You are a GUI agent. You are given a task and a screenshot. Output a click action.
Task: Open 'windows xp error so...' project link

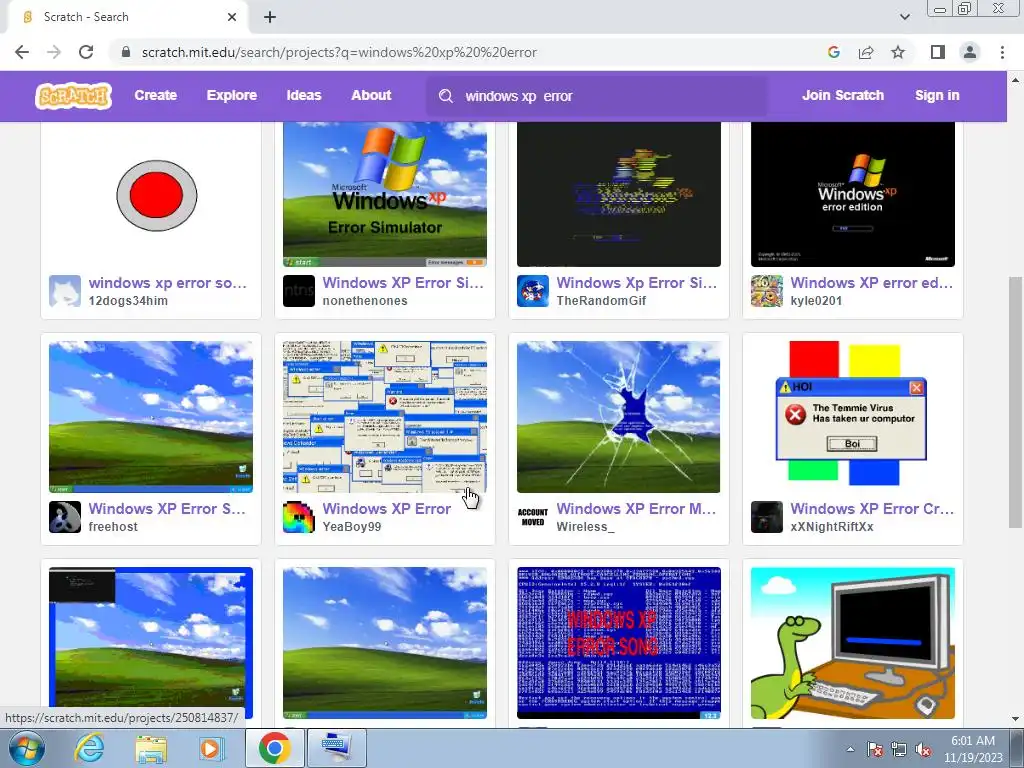168,283
